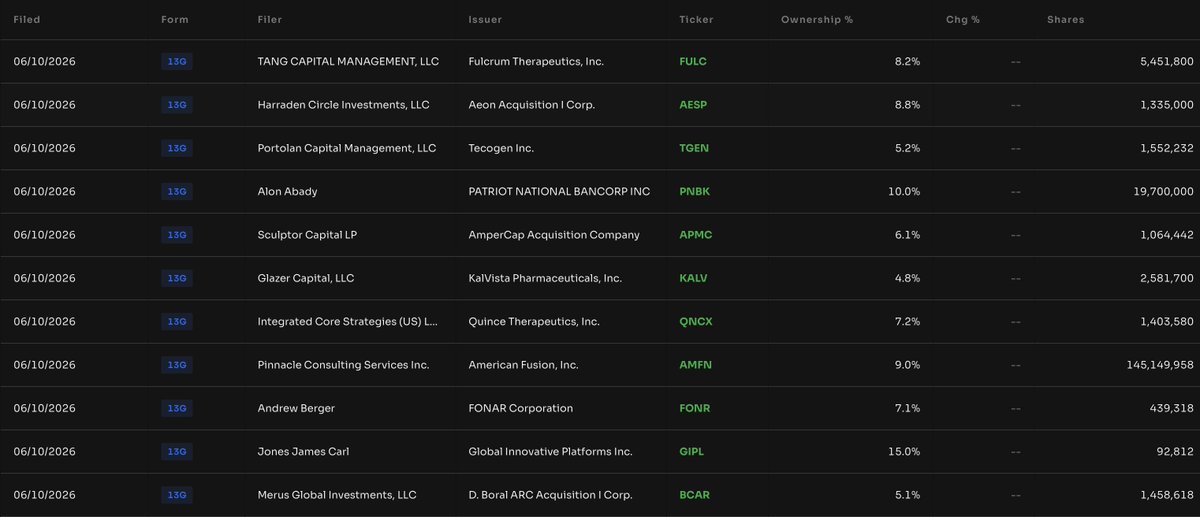Click the 13G badge in Merus Global row
This screenshot has width=1200, height=517.
coord(176,495)
